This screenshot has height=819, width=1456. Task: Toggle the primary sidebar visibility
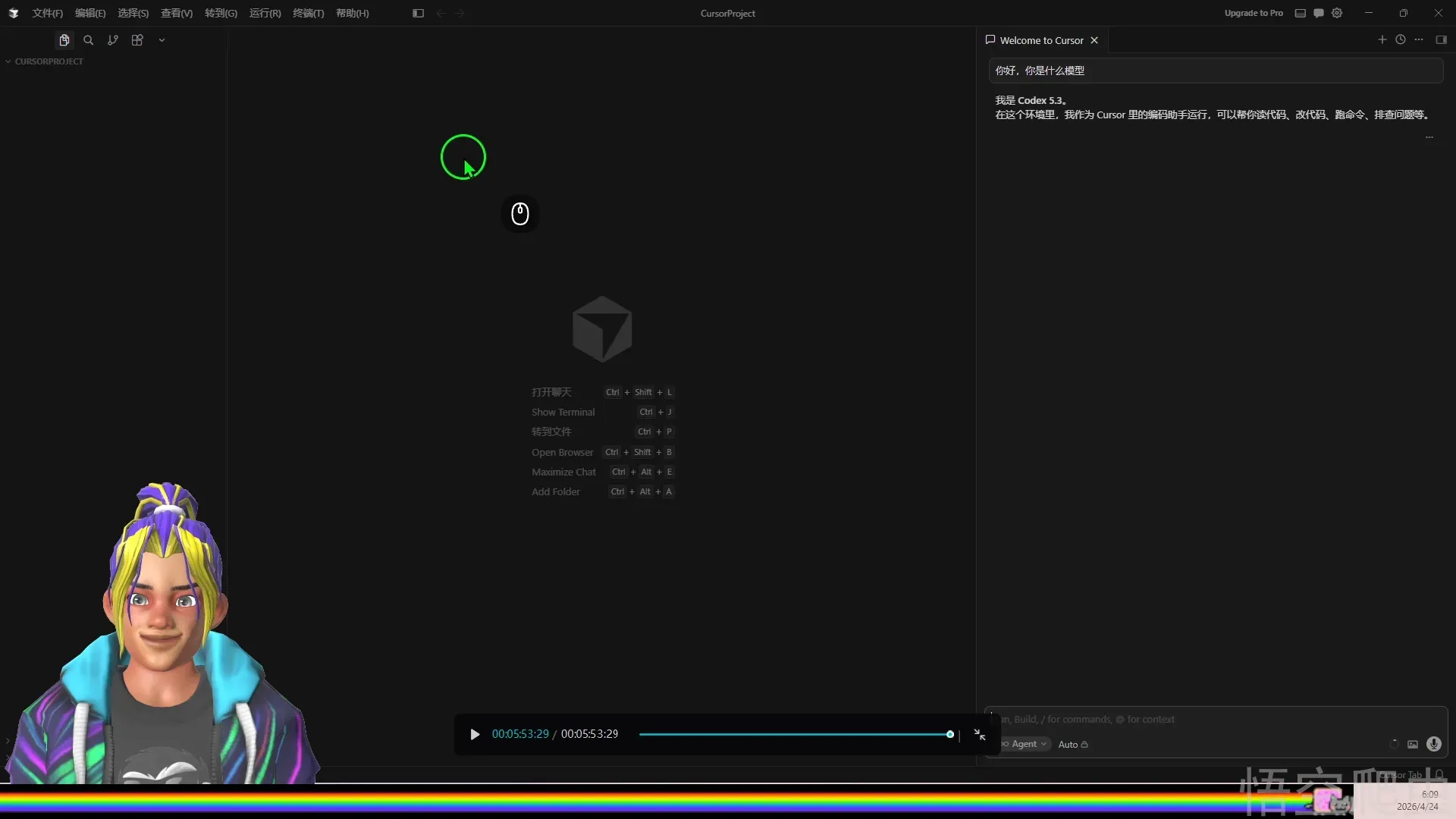(x=418, y=13)
